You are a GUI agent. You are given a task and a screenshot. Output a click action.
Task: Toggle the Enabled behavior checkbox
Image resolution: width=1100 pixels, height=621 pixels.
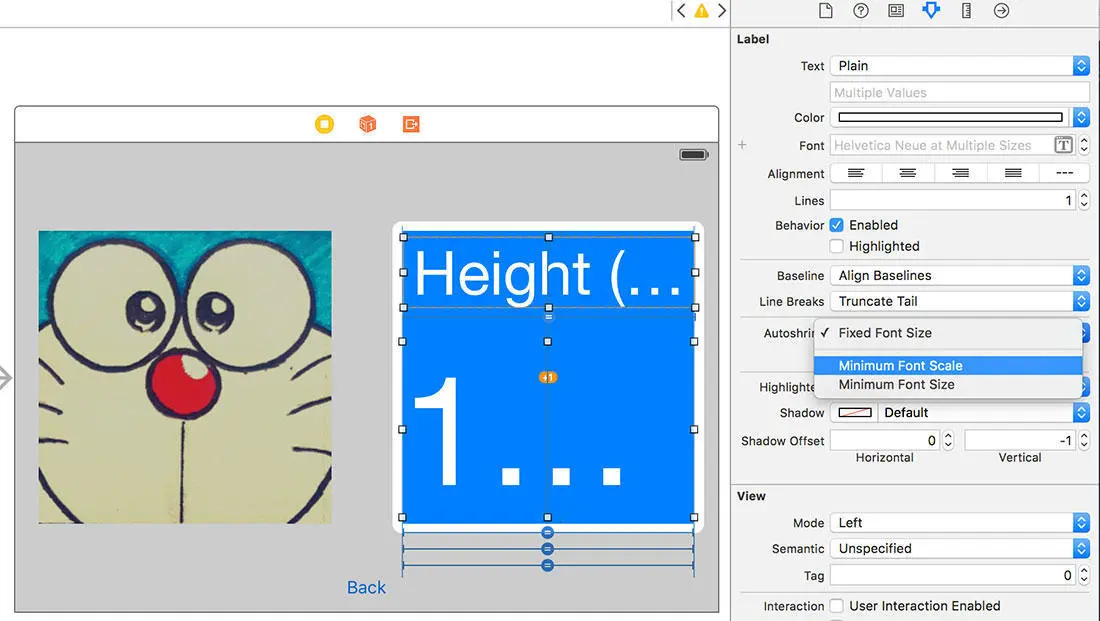pos(836,225)
